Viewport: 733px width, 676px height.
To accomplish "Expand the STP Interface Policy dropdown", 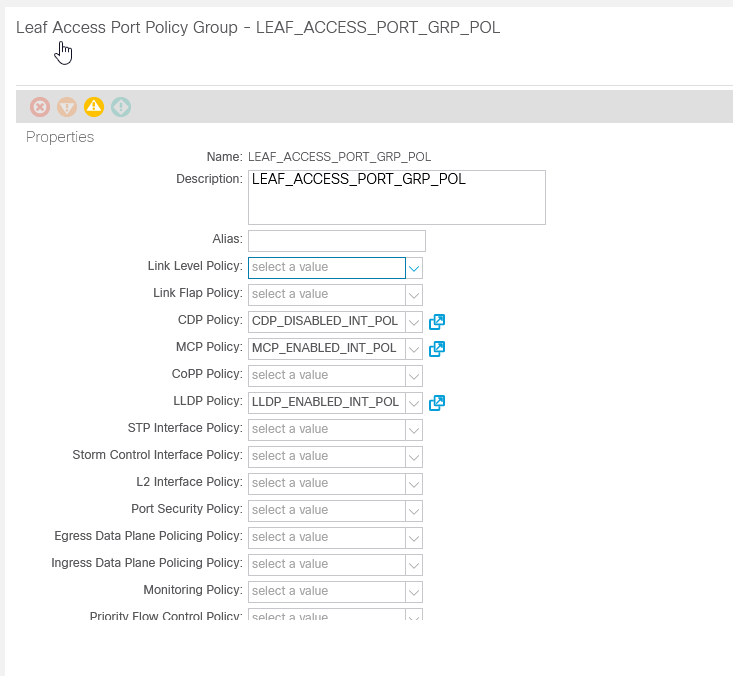I will pyautogui.click(x=414, y=430).
